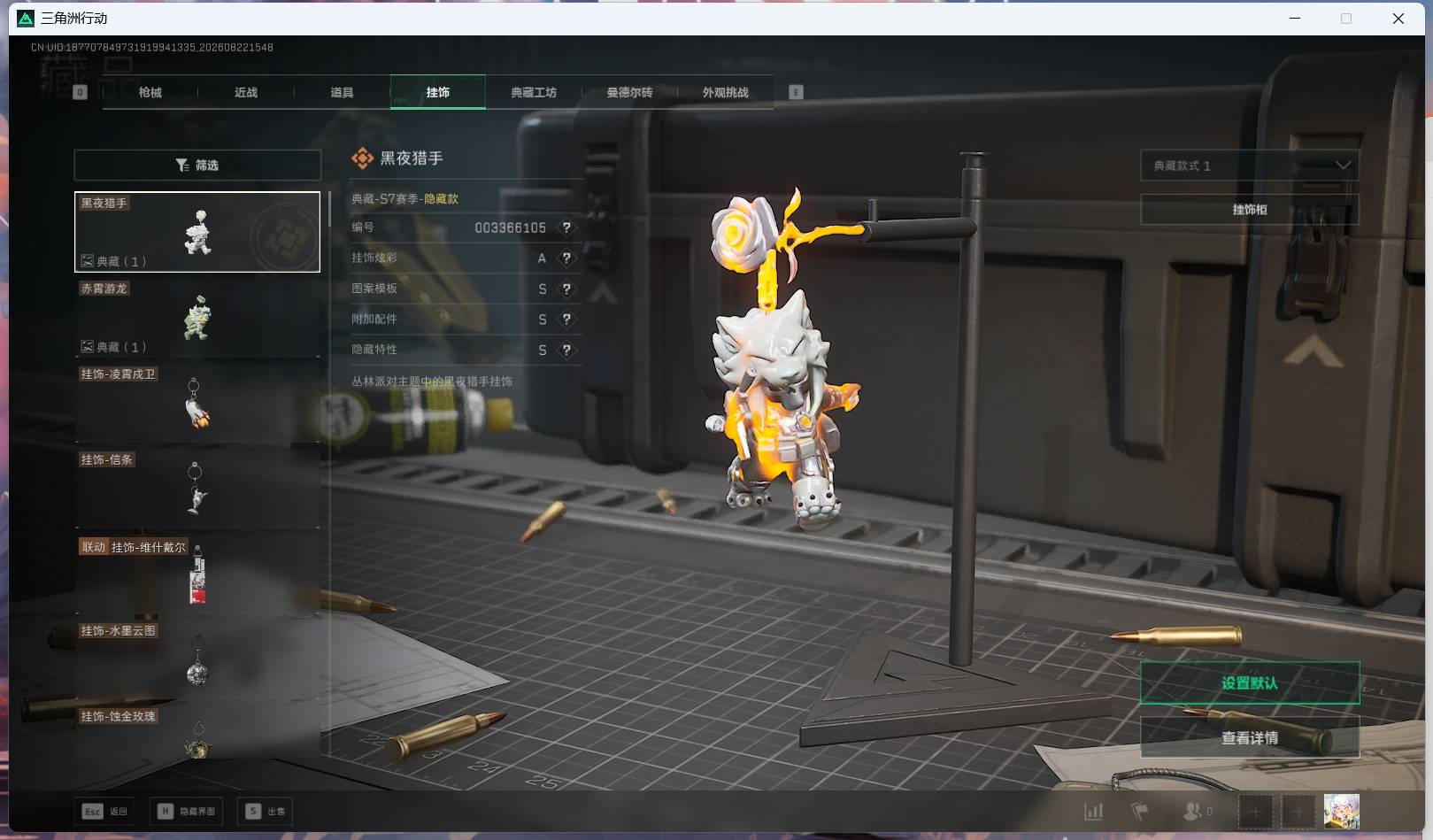The width and height of the screenshot is (1433, 840).
Task: Open the help icon for 图案模板
Action: click(566, 289)
